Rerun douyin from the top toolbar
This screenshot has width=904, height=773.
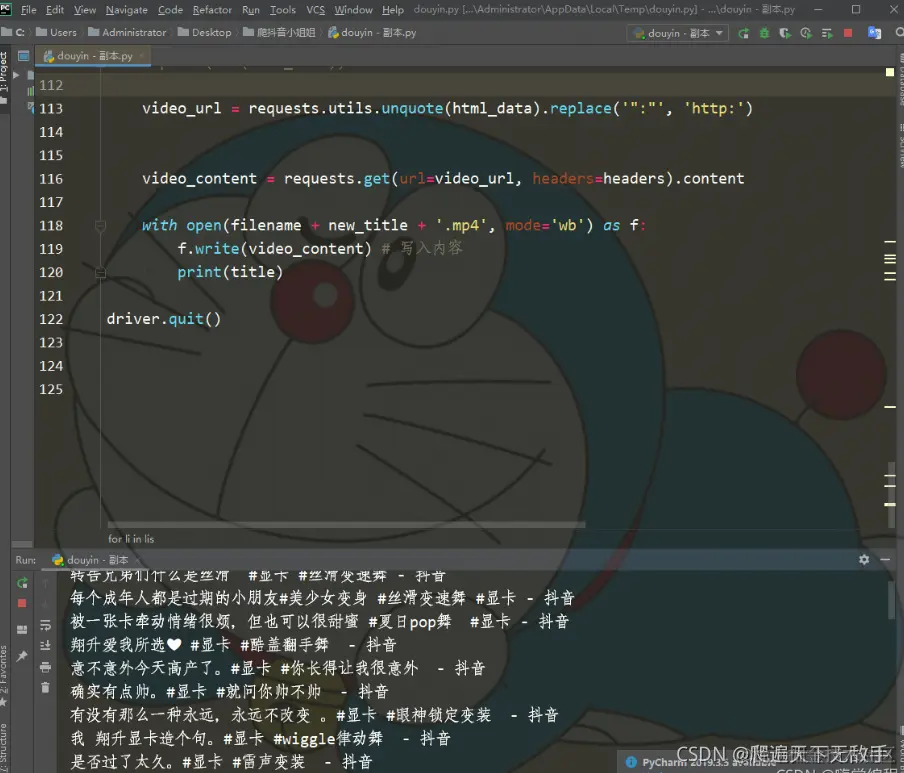[744, 33]
